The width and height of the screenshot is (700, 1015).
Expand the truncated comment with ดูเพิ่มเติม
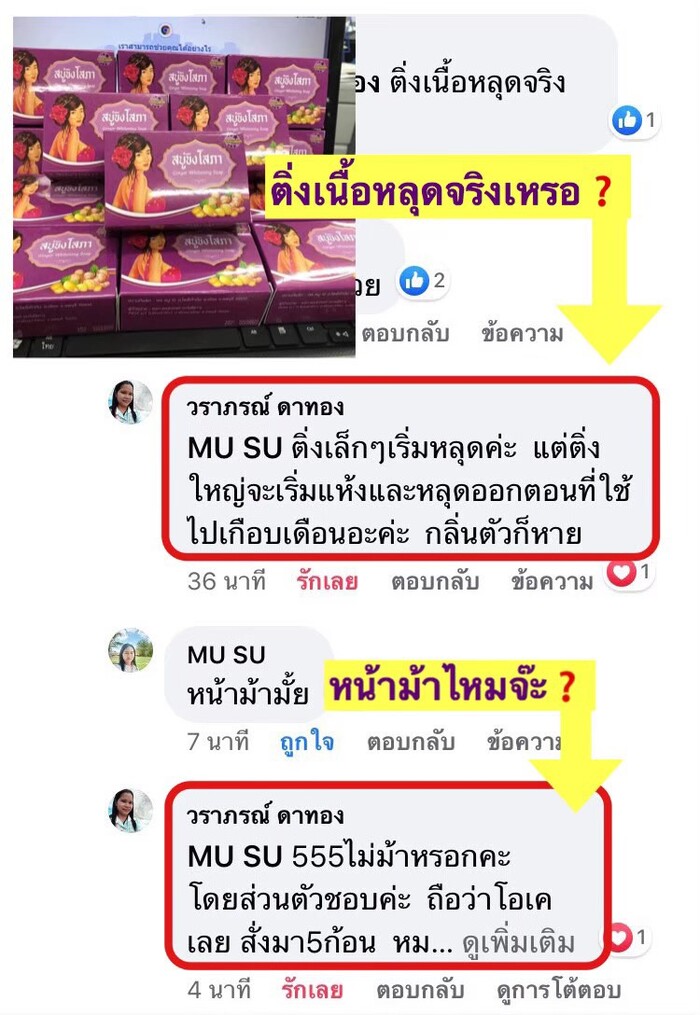(x=519, y=944)
